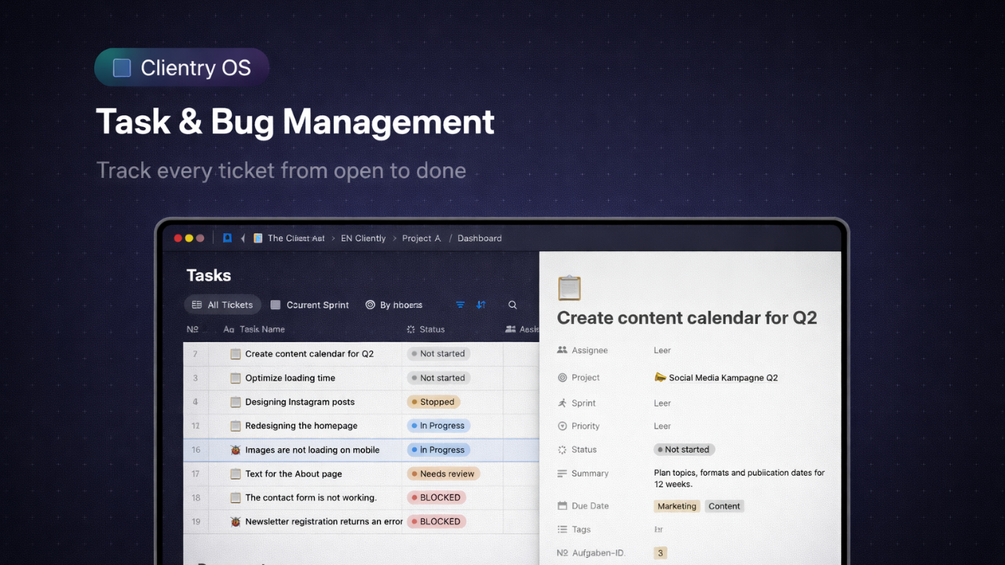Click the Tags list icon

click(562, 530)
